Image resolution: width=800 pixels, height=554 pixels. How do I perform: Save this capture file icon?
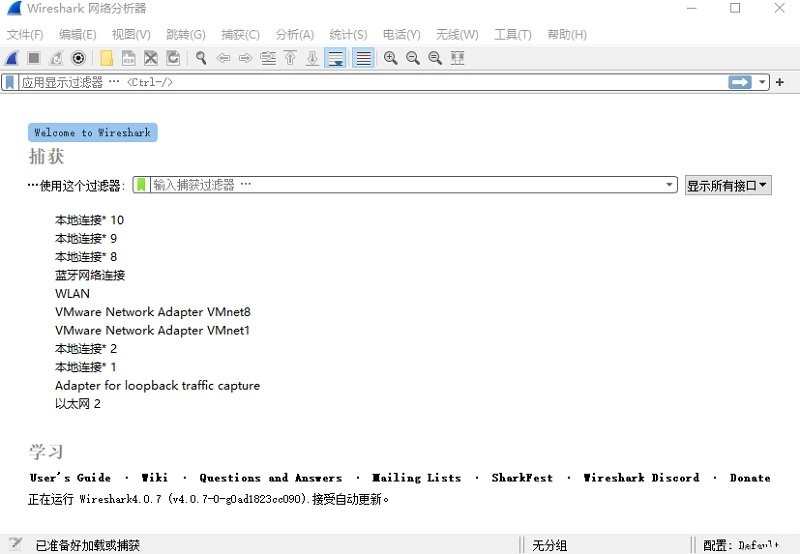pyautogui.click(x=129, y=58)
